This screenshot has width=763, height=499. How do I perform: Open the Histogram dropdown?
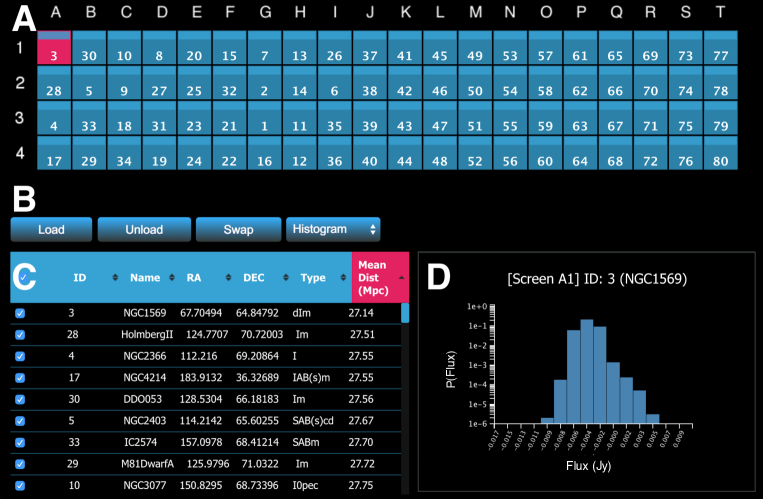pos(333,229)
